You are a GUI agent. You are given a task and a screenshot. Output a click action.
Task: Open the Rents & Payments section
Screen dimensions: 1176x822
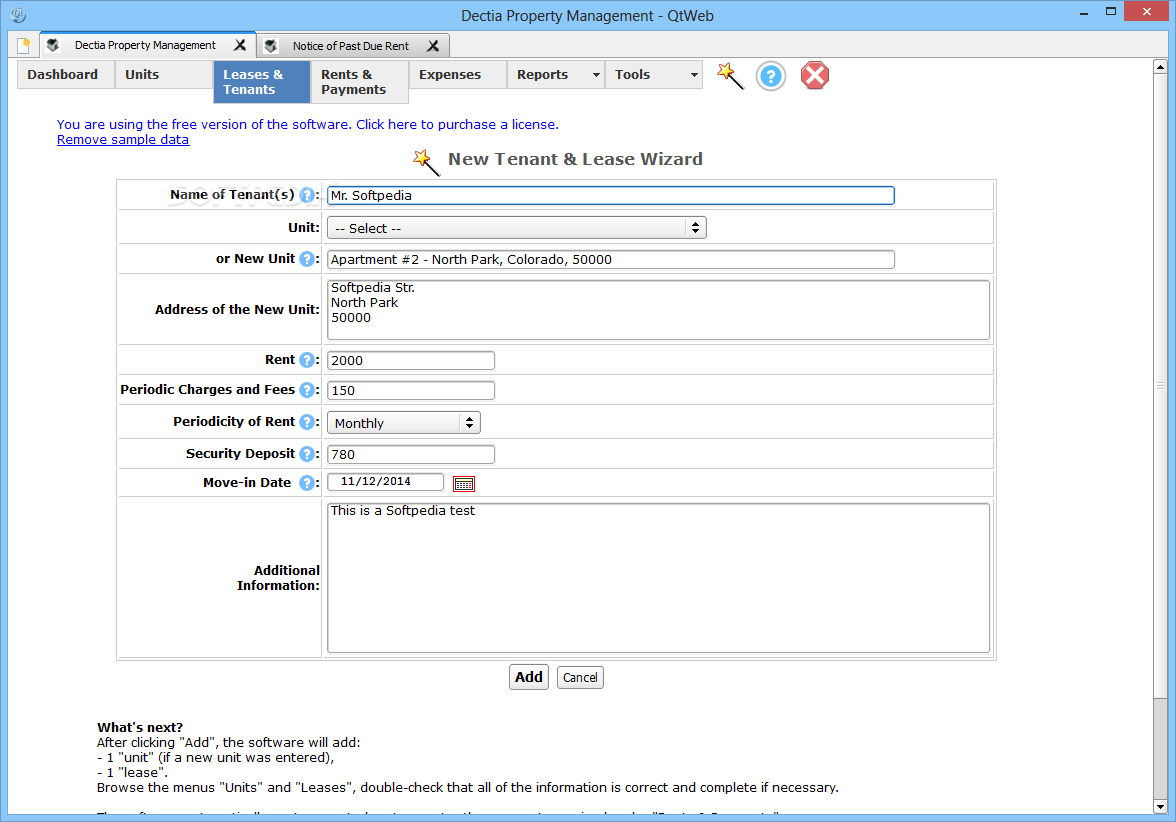click(x=360, y=82)
